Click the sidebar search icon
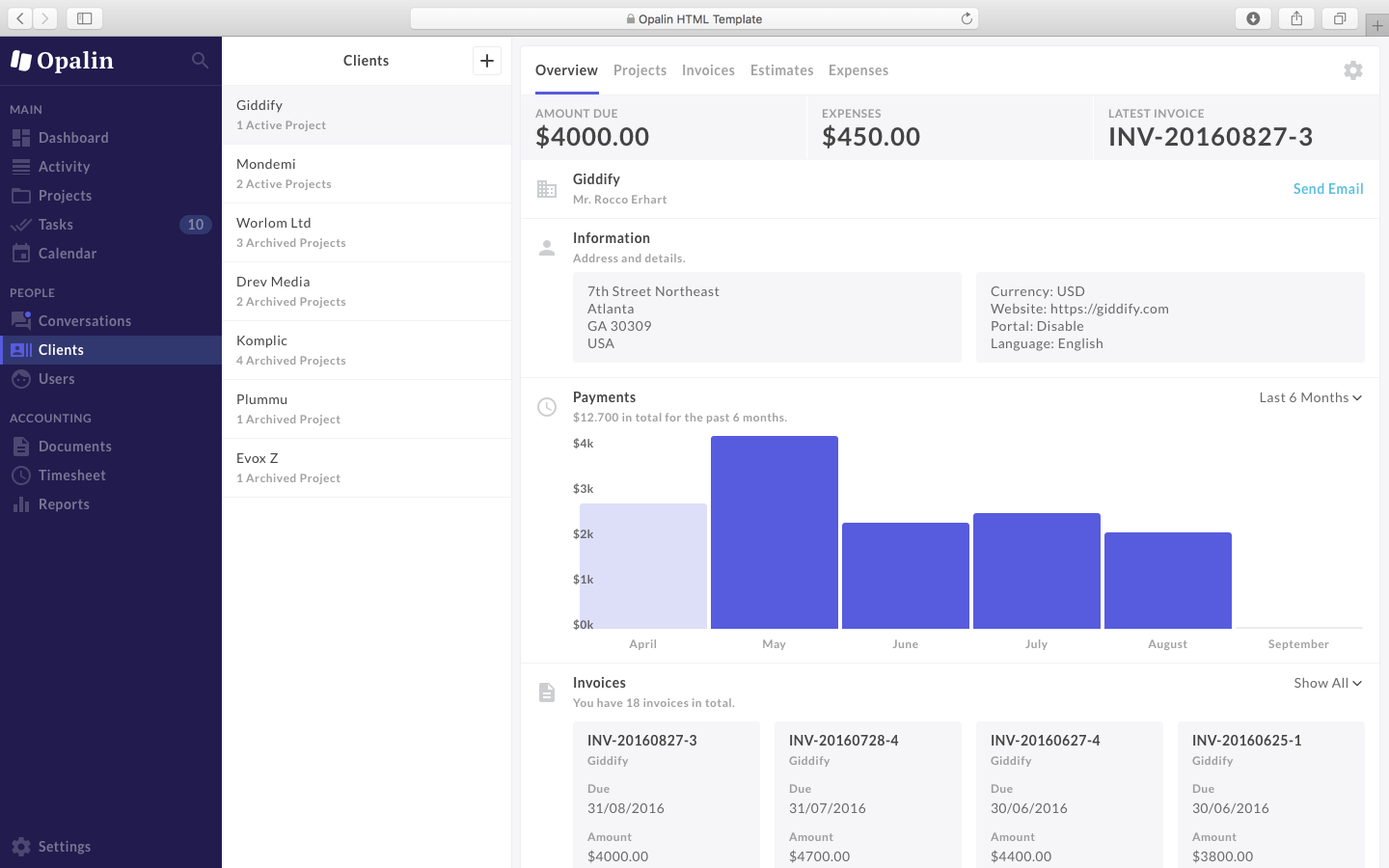The width and height of the screenshot is (1389, 868). 200,60
